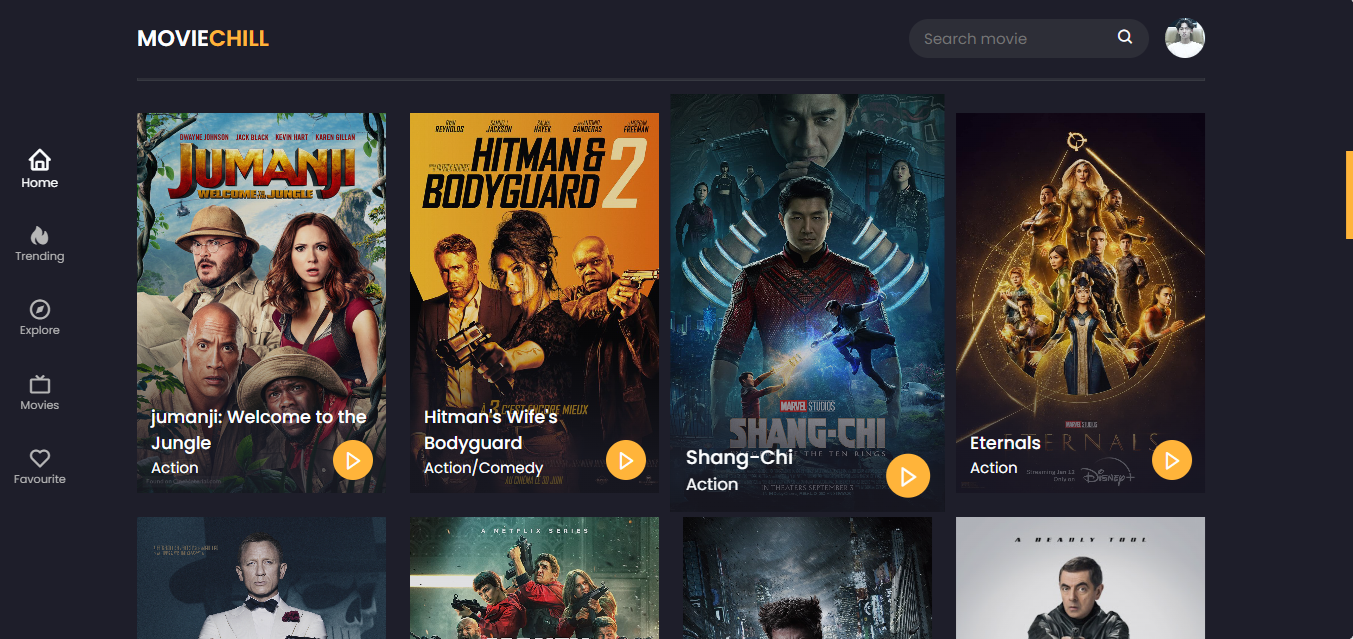The image size is (1353, 639).
Task: Play Hitman's Wife's Bodyguard
Action: point(626,460)
